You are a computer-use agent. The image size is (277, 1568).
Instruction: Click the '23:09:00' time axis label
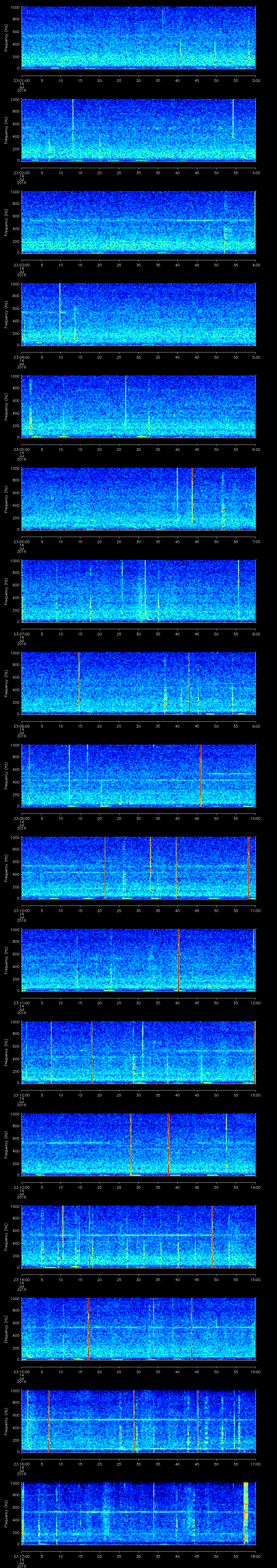[x=22, y=818]
